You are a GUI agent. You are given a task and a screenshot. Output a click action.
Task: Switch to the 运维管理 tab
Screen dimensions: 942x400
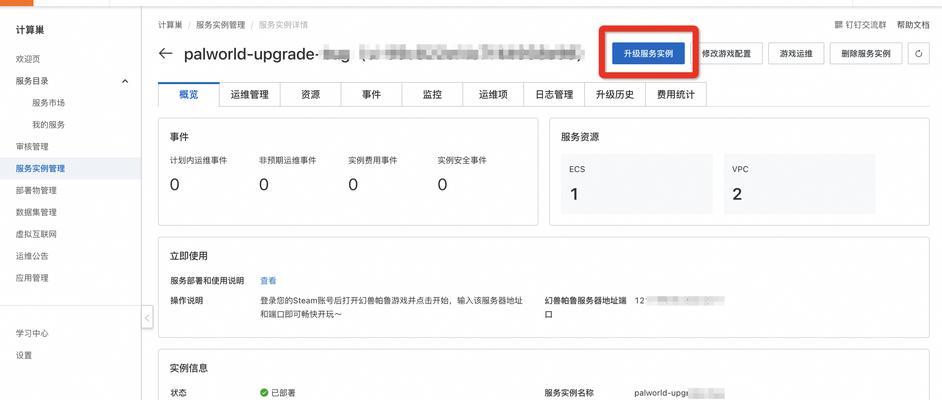click(249, 94)
